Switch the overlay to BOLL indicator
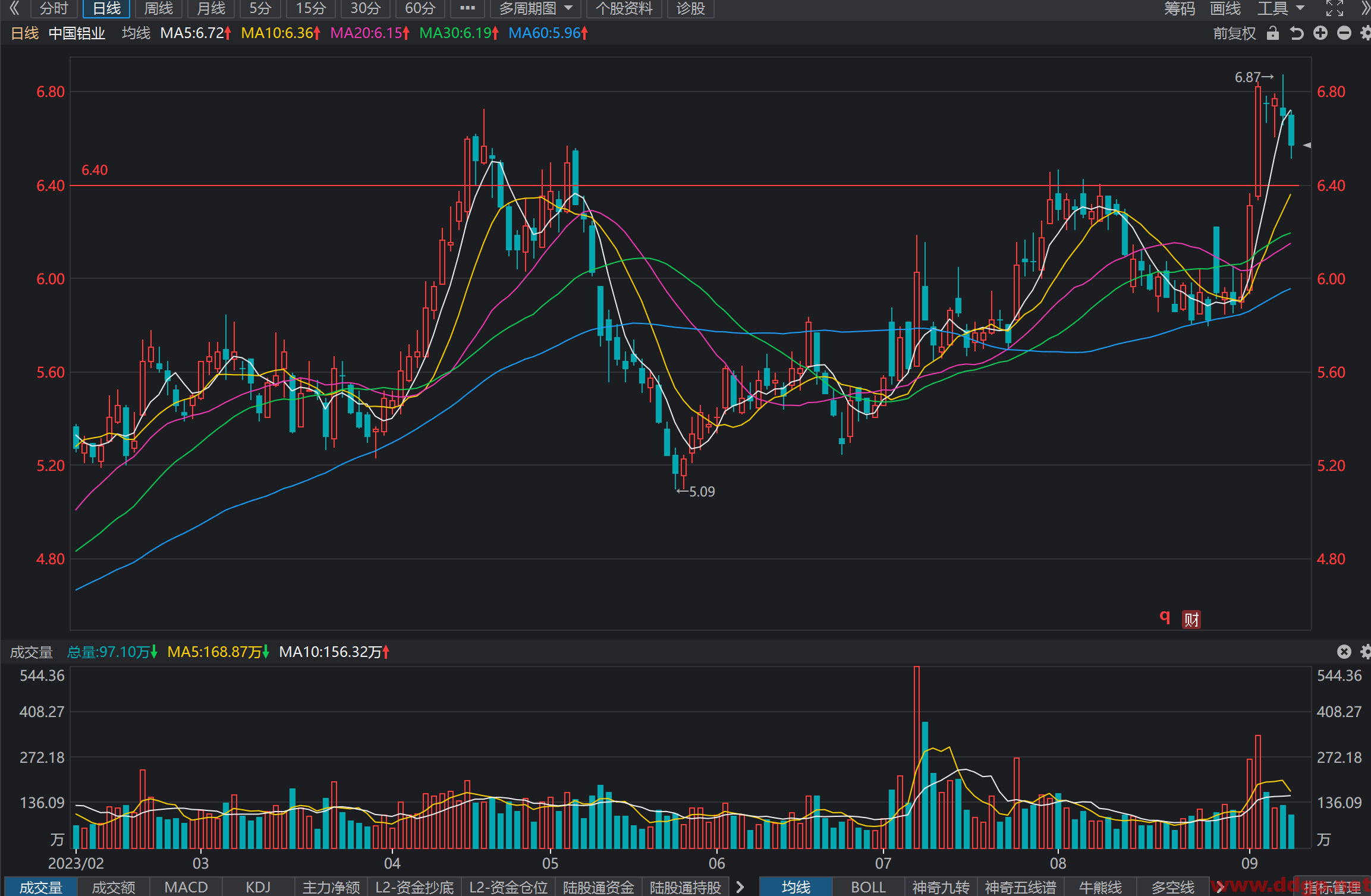Viewport: 1371px width, 896px height. [x=868, y=887]
